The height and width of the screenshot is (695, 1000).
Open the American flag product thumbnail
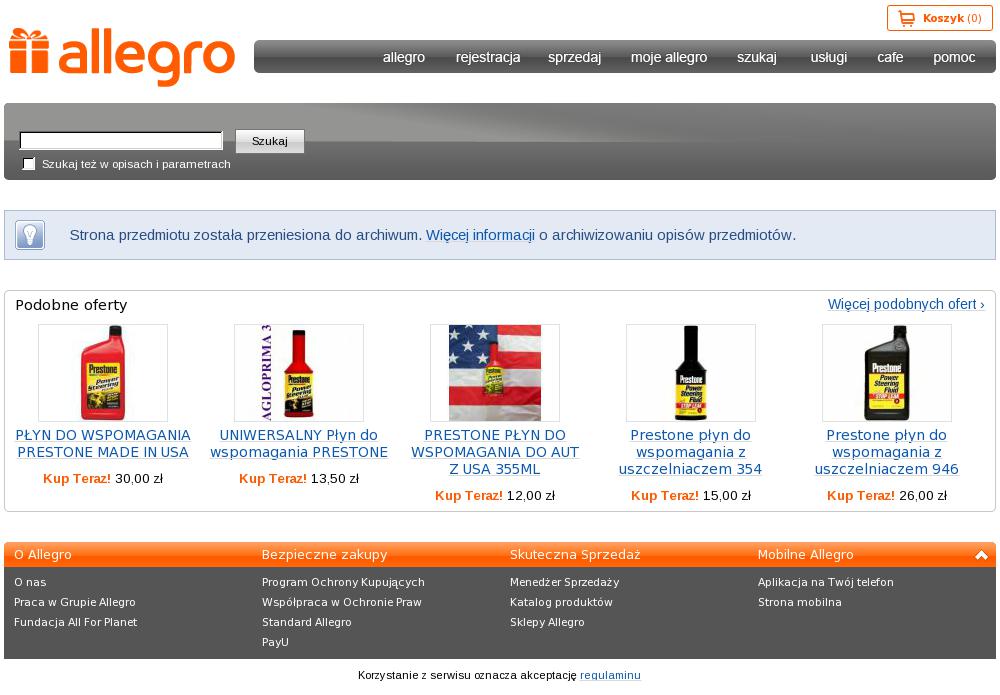[x=495, y=373]
